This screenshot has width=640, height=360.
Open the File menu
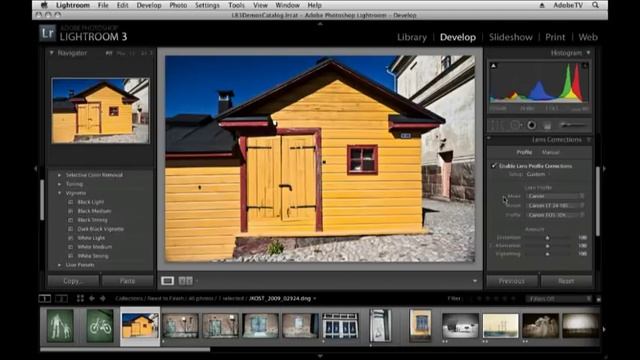point(103,5)
